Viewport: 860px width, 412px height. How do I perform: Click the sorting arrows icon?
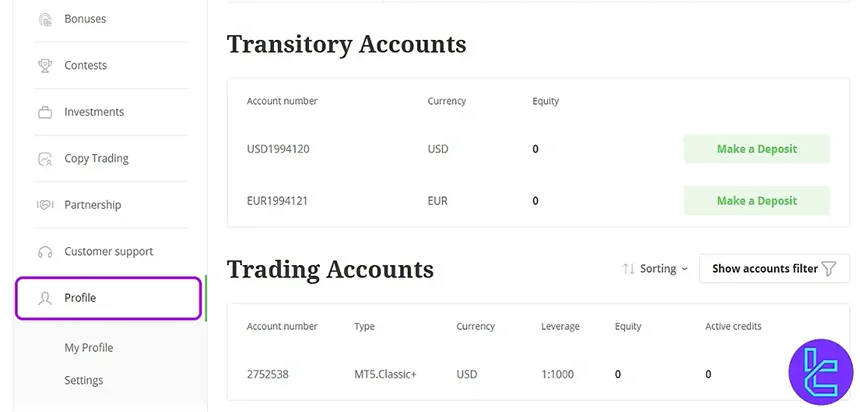coord(628,268)
